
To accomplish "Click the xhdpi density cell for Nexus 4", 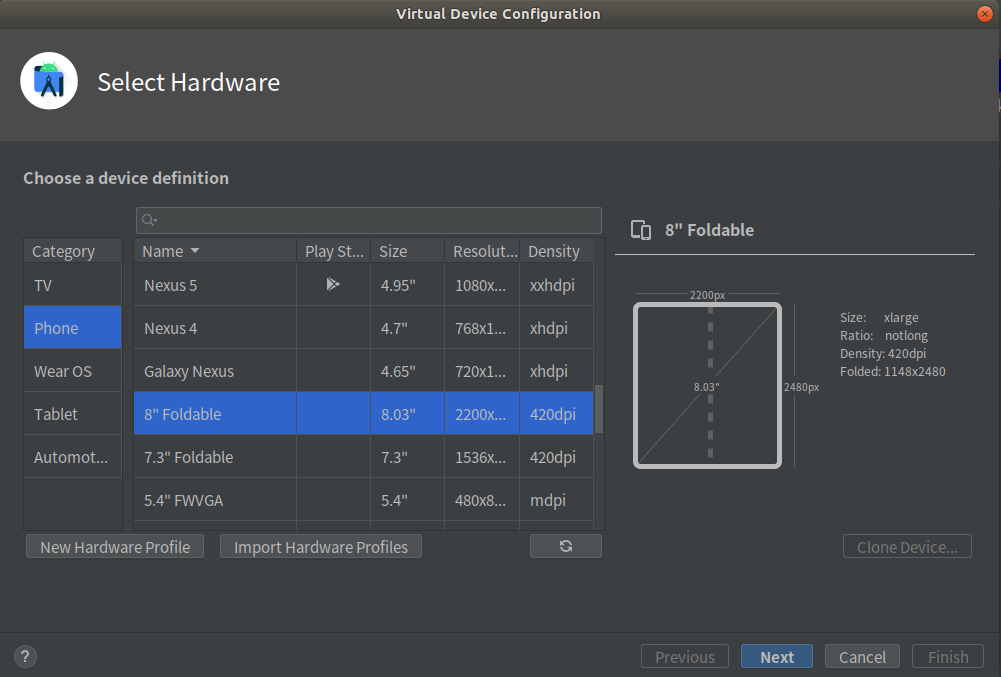I will (x=557, y=328).
